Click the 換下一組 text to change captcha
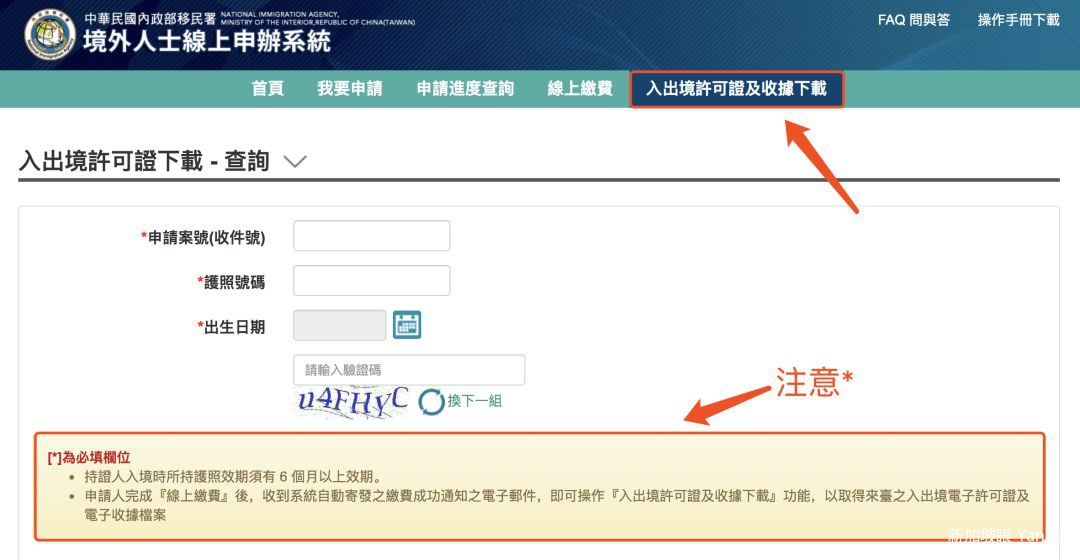Screen dimensions: 1080x560 (475, 401)
